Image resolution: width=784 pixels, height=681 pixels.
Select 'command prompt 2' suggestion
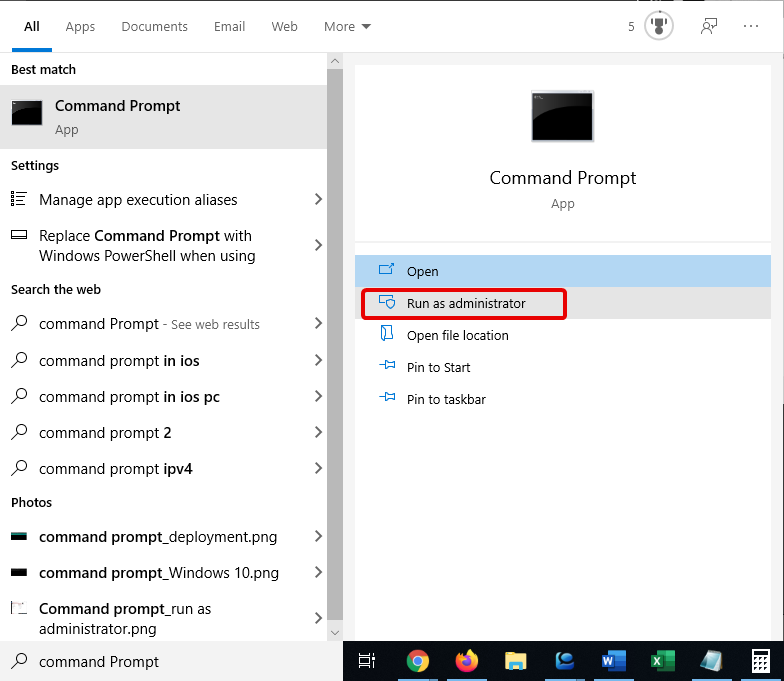[164, 432]
